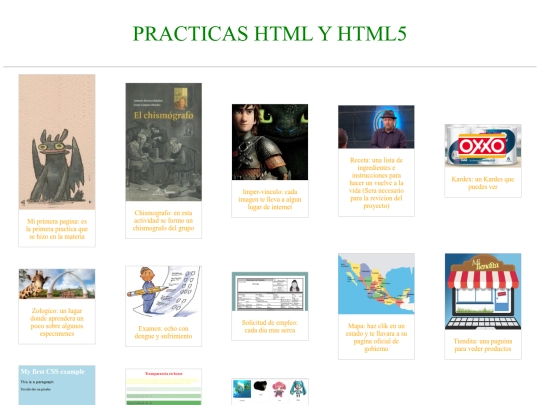540x405 pixels.
Task: Open the 'My first CSS example' blue thumbnail
Action: click(x=57, y=385)
